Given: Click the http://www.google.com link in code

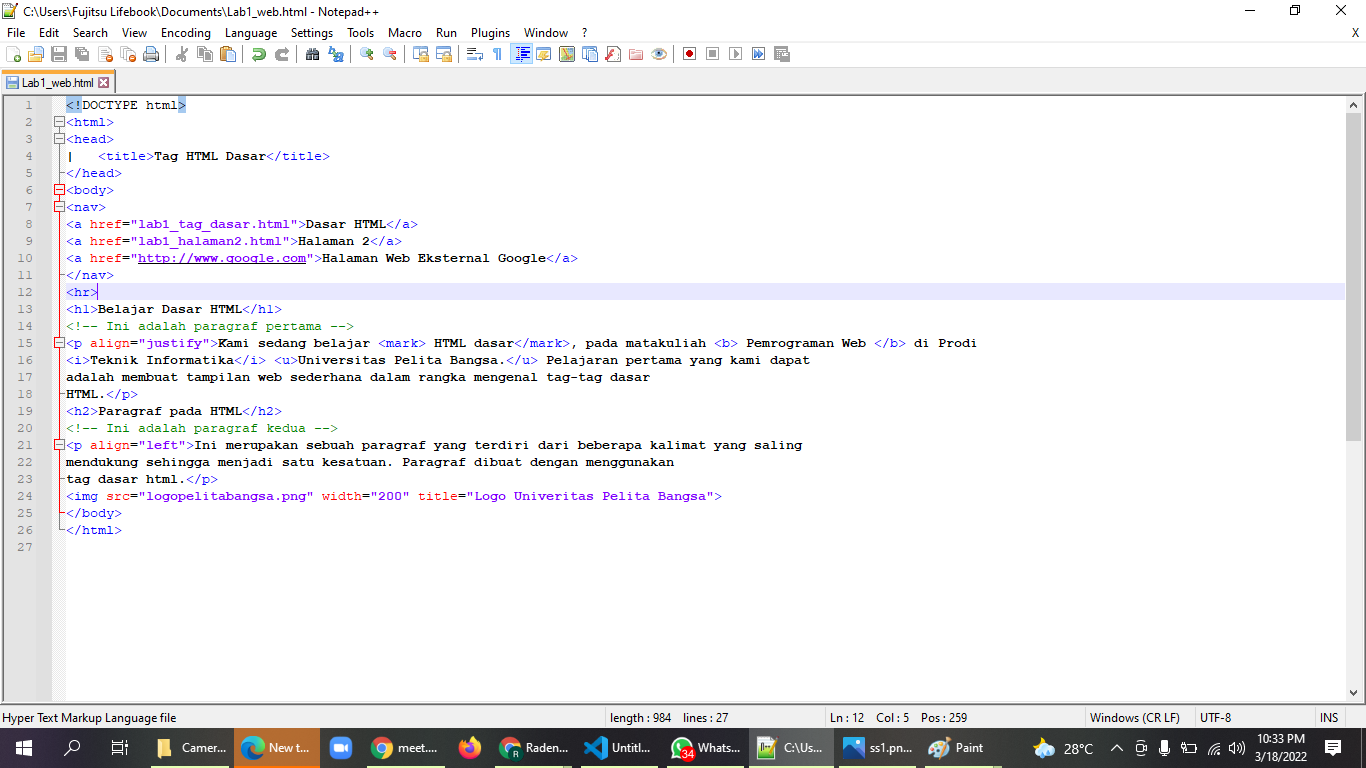Looking at the screenshot, I should (x=222, y=258).
